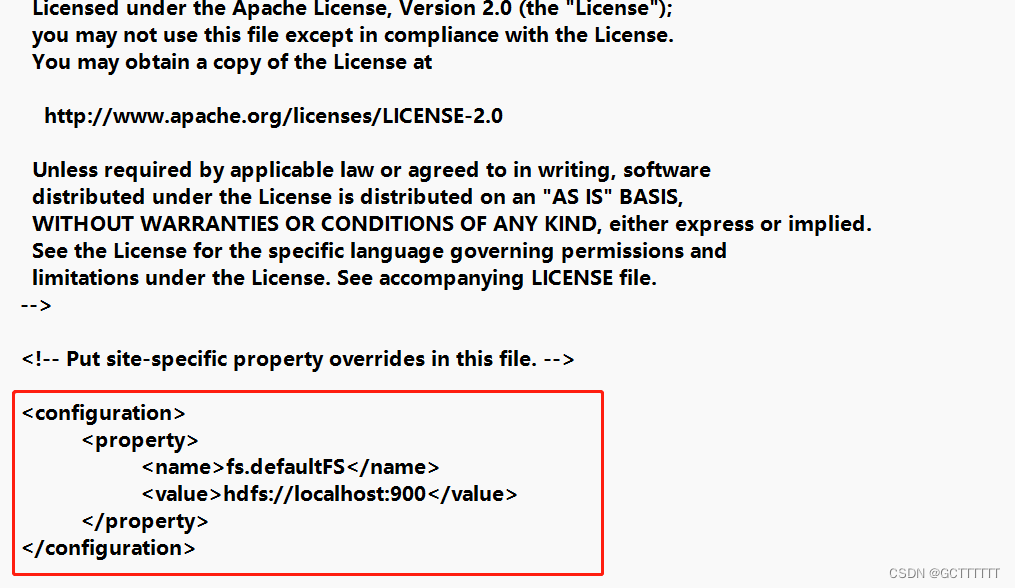This screenshot has height=588, width=1015.
Task: Click the site-specific property overrides comment
Action: [x=298, y=359]
